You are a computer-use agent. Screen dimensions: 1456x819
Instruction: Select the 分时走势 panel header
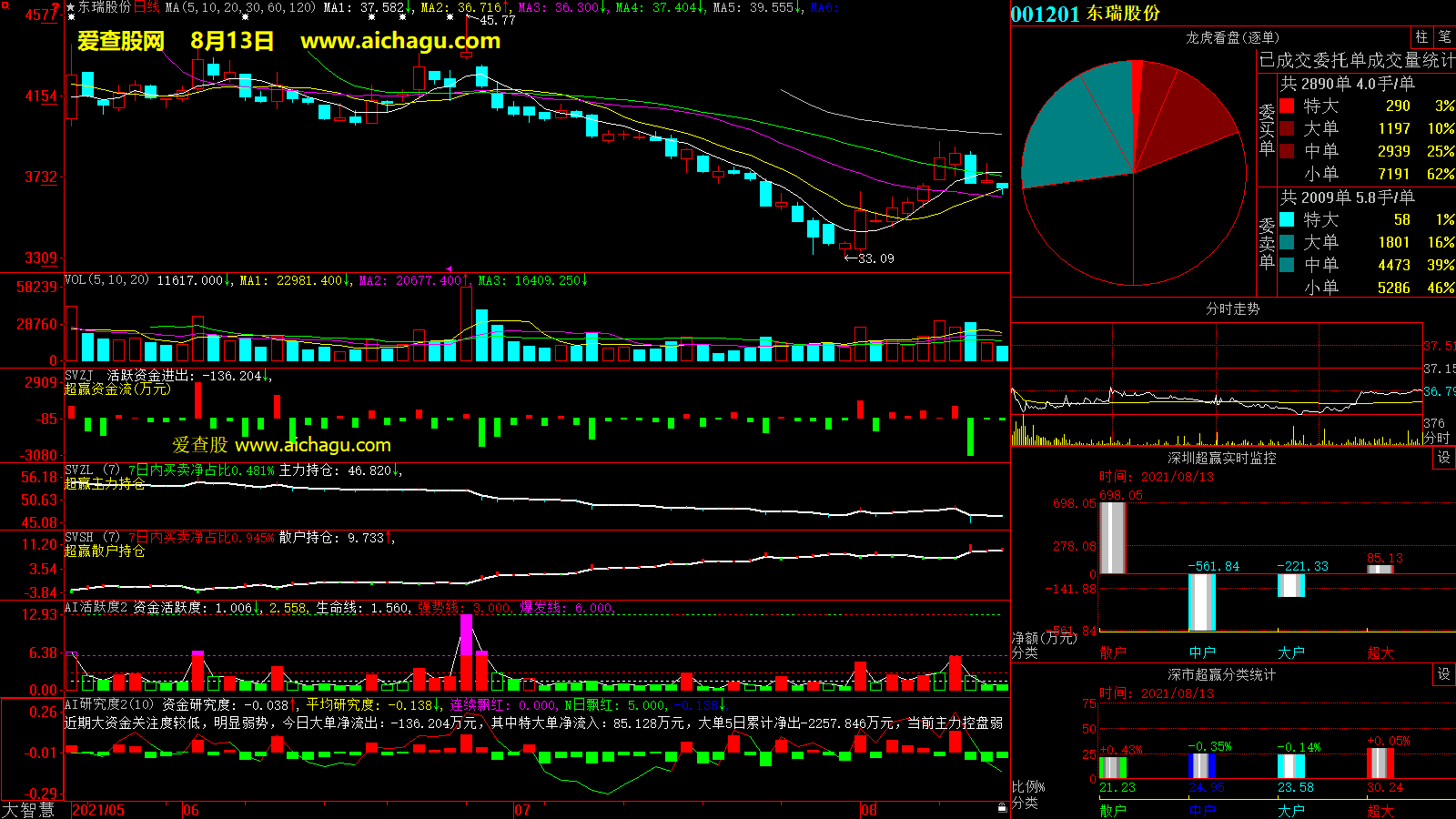(x=1232, y=308)
